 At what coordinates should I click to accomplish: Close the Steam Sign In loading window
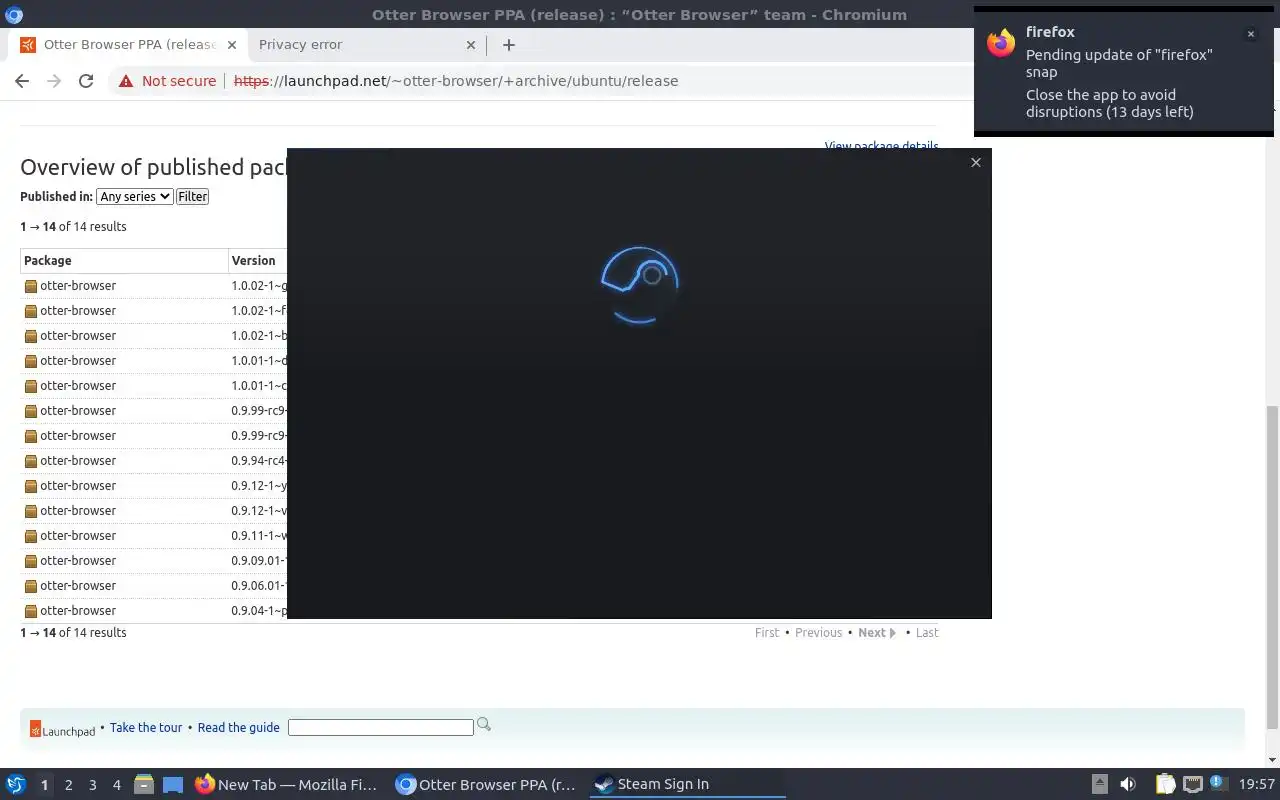976,162
